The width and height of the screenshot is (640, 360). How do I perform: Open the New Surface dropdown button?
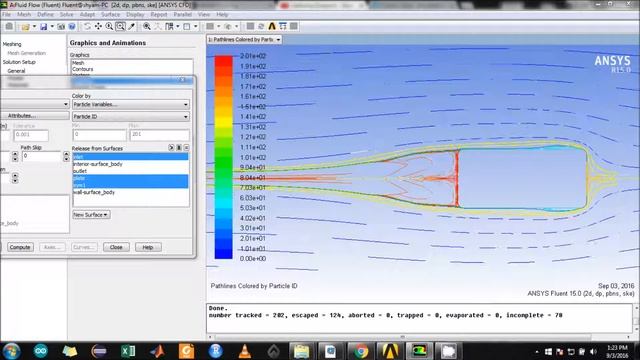tap(91, 215)
